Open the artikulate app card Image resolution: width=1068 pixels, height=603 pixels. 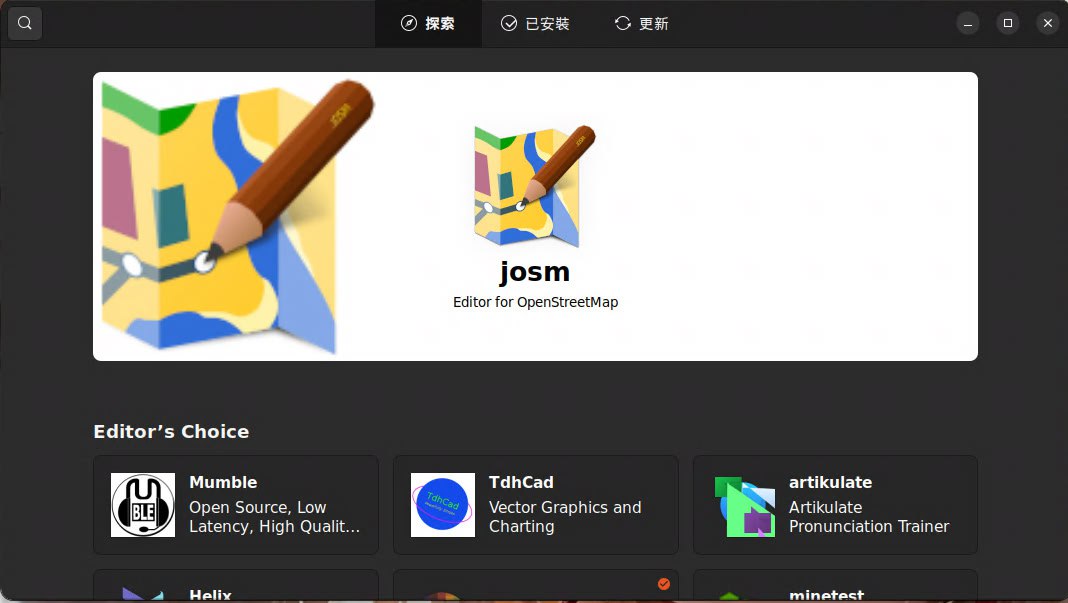(x=835, y=505)
